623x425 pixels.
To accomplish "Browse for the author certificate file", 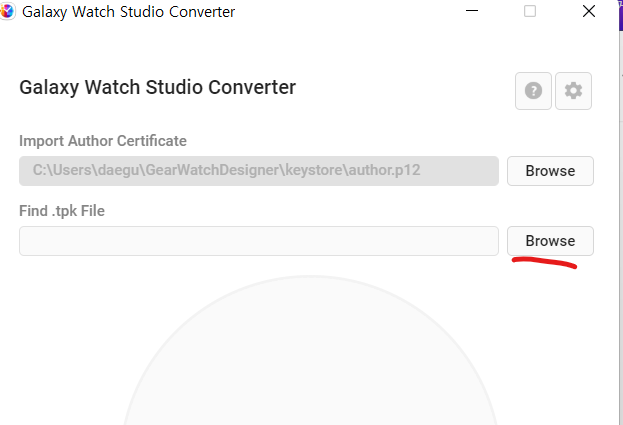I will click(x=550, y=171).
